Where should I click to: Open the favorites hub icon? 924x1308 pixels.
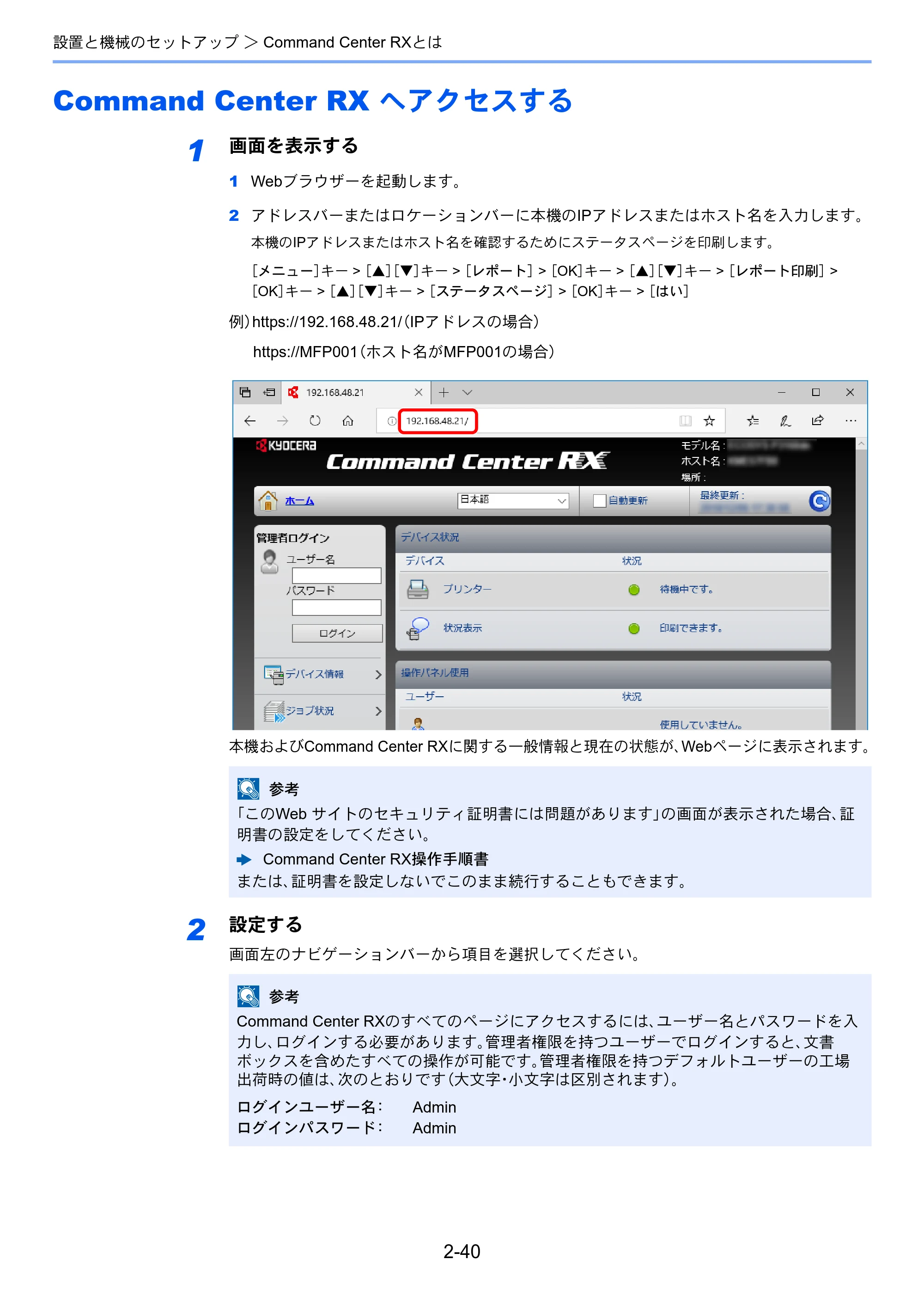[753, 421]
